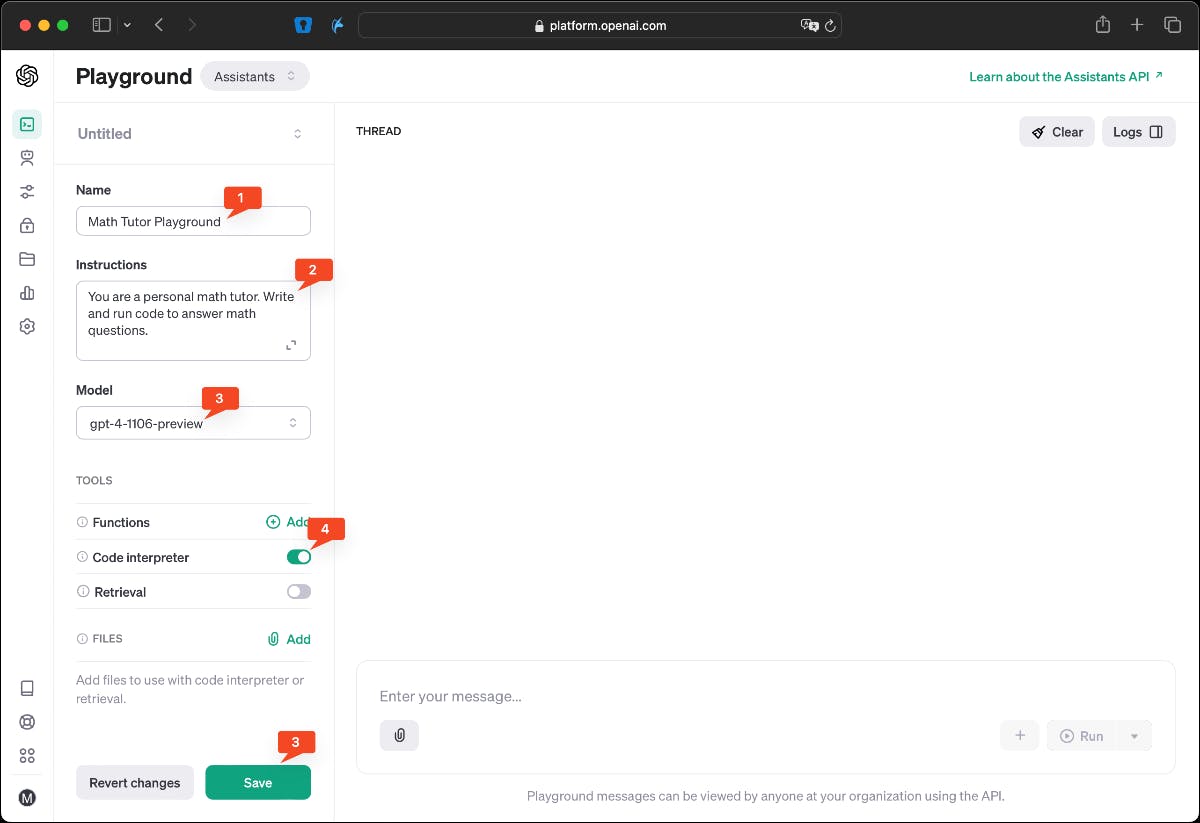The height and width of the screenshot is (823, 1200).
Task: Click the THREAD label
Action: pyautogui.click(x=379, y=131)
